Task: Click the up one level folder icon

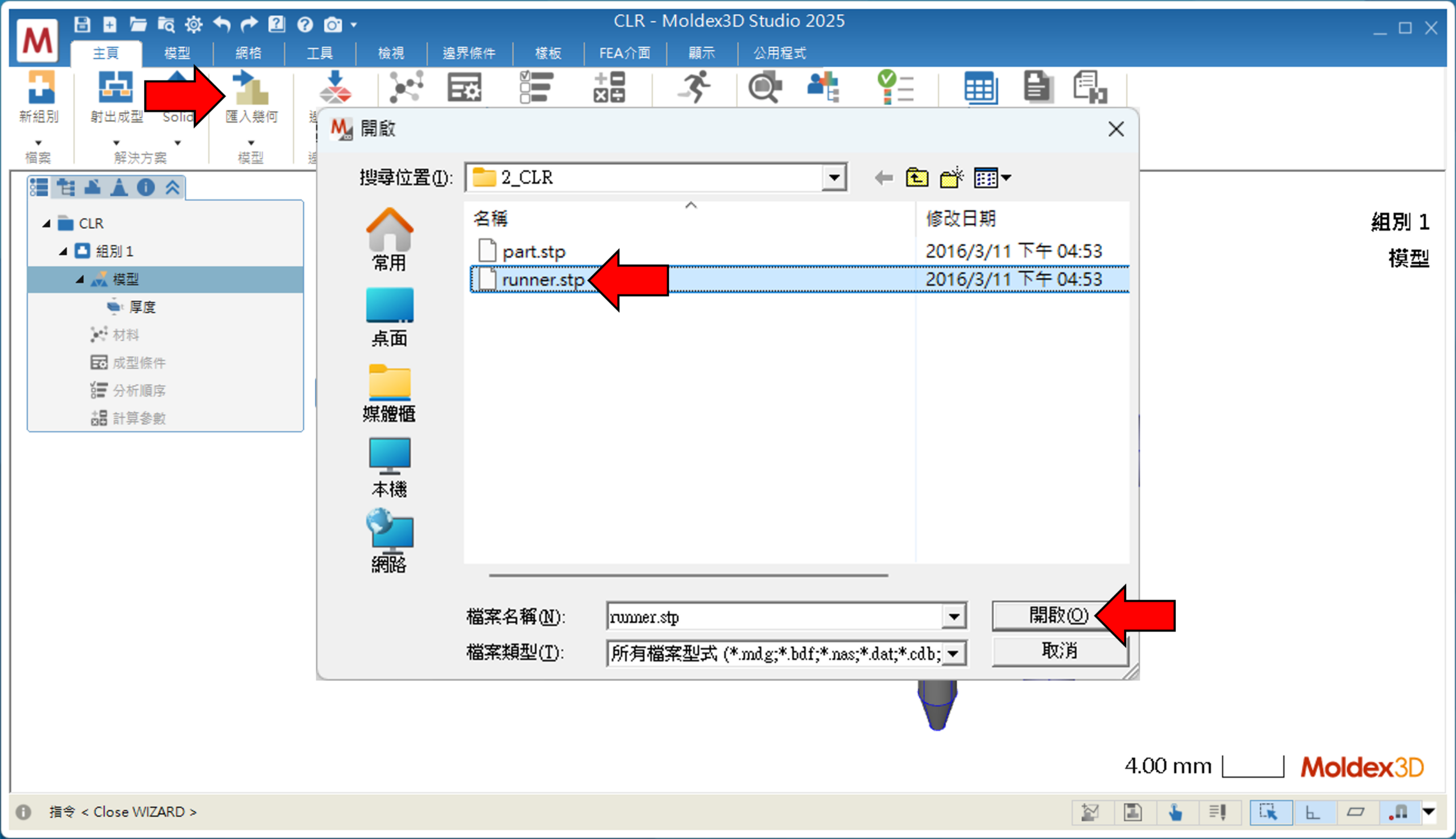Action: [x=916, y=178]
